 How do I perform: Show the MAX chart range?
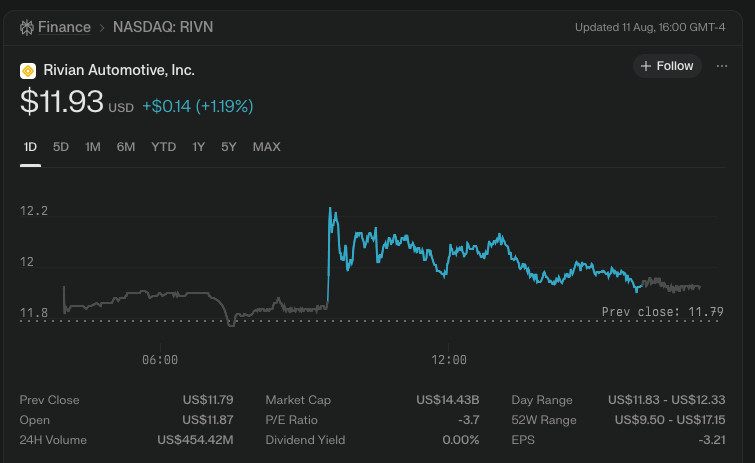click(266, 147)
